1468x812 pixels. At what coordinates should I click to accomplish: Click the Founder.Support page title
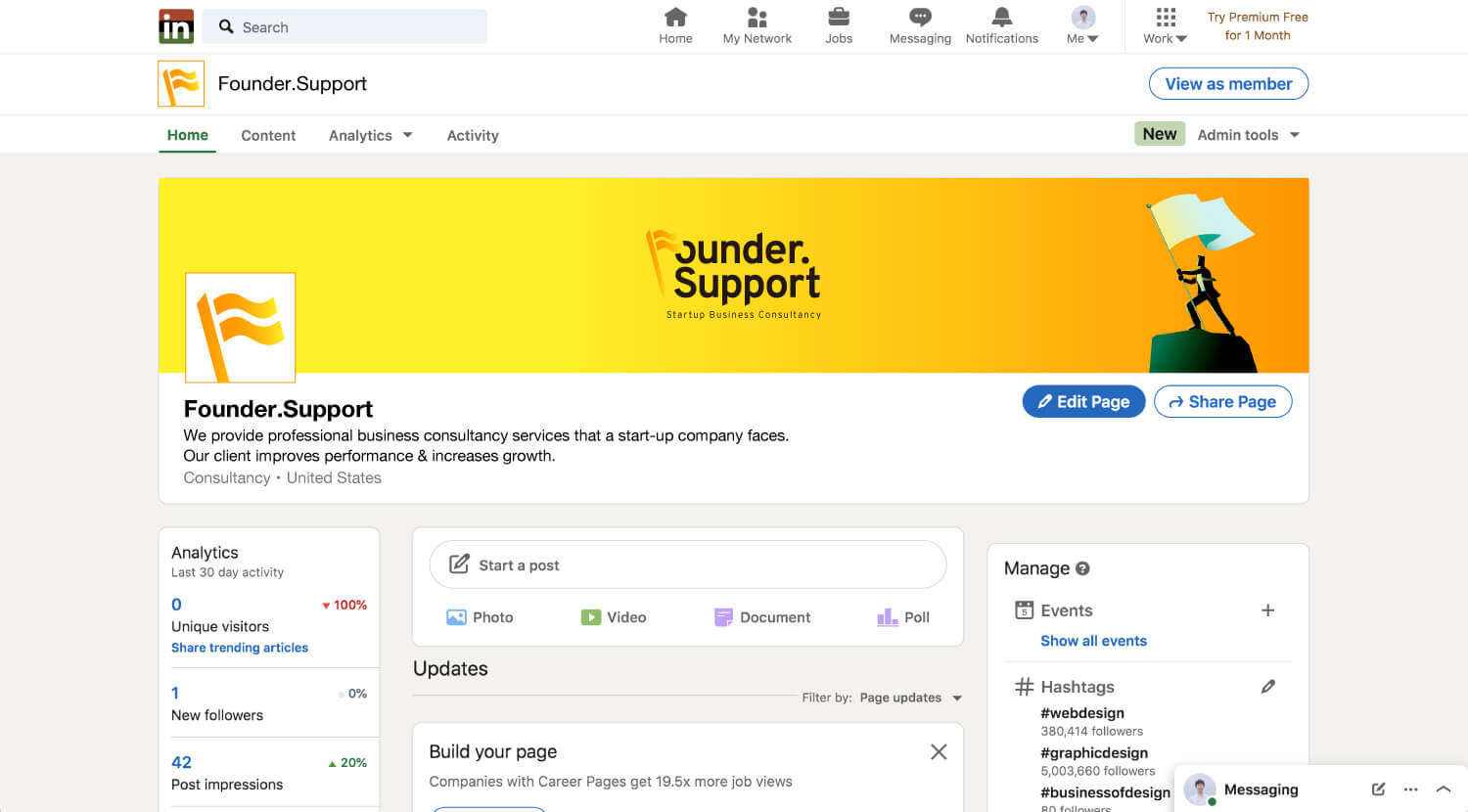coord(278,409)
